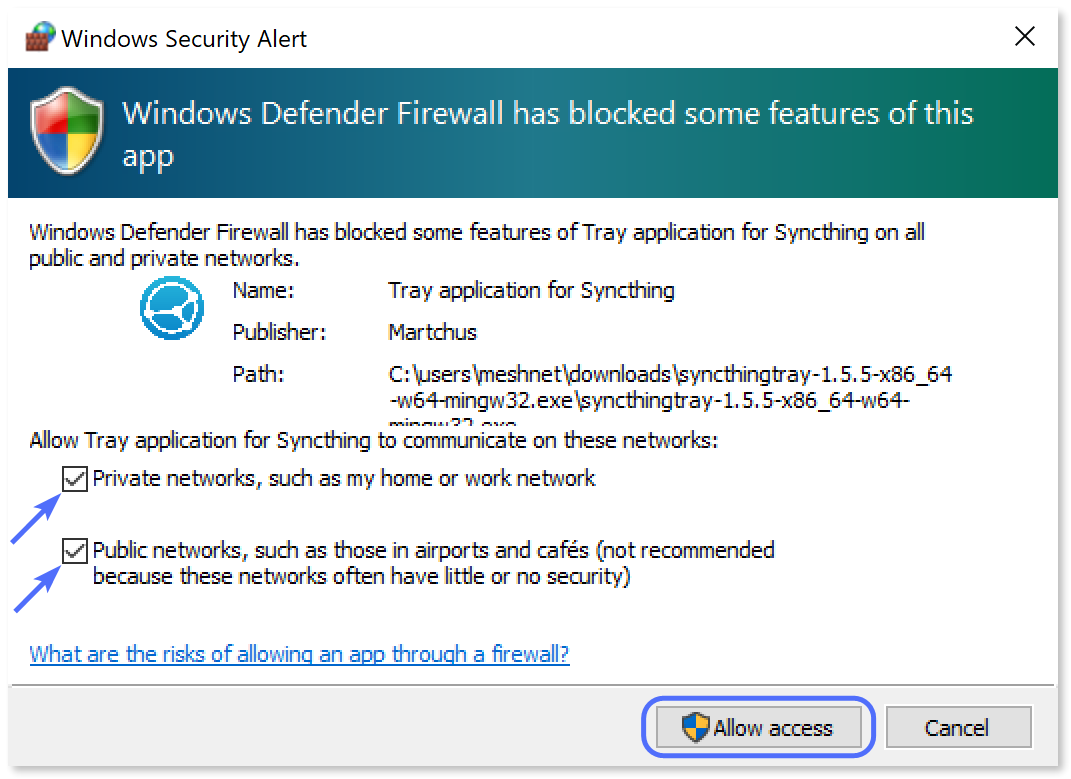Select the Publisher name Martchus
Screen dimensions: 1071x779
pyautogui.click(x=423, y=332)
